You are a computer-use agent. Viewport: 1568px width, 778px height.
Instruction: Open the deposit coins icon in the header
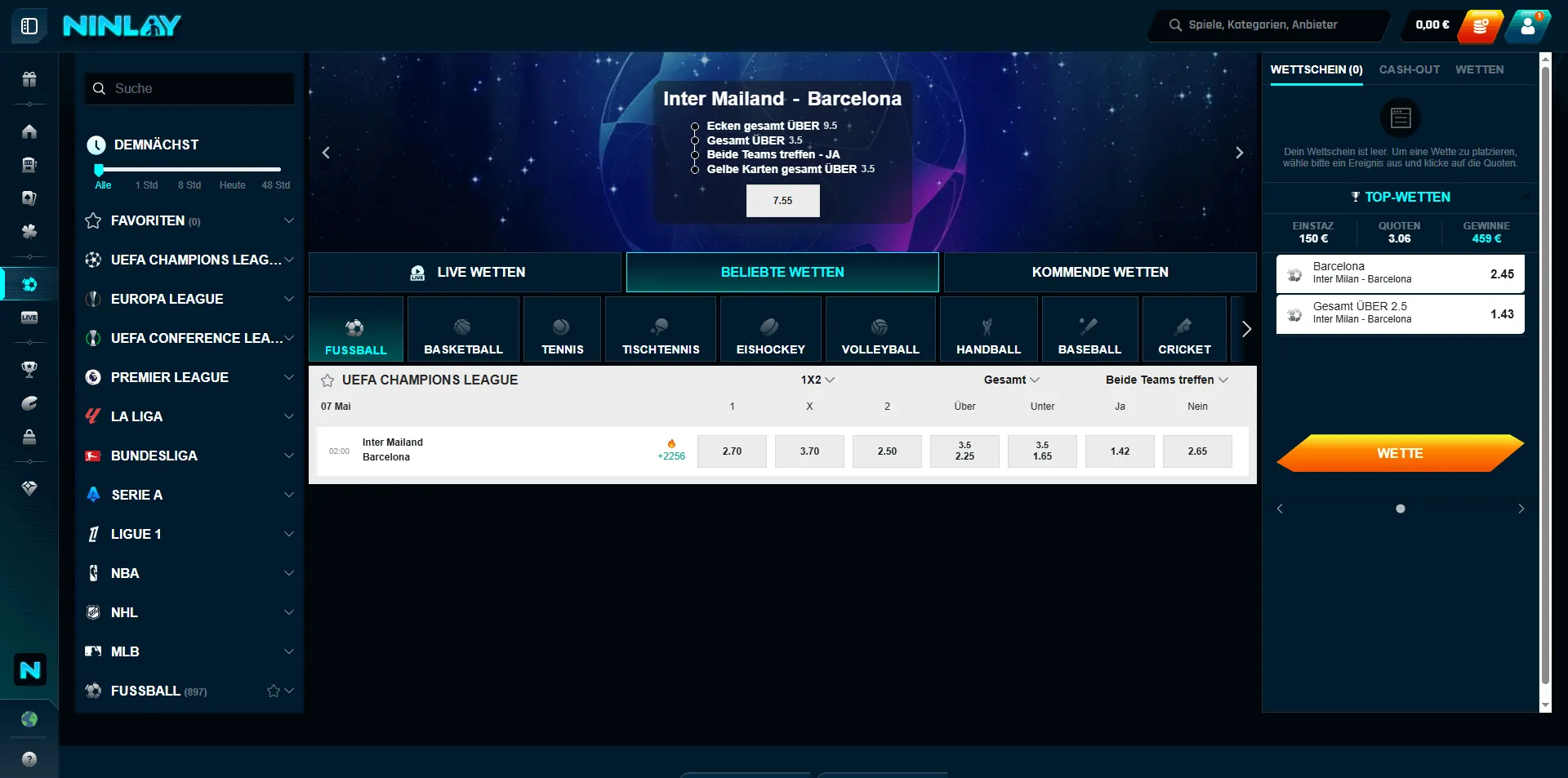[x=1481, y=26]
